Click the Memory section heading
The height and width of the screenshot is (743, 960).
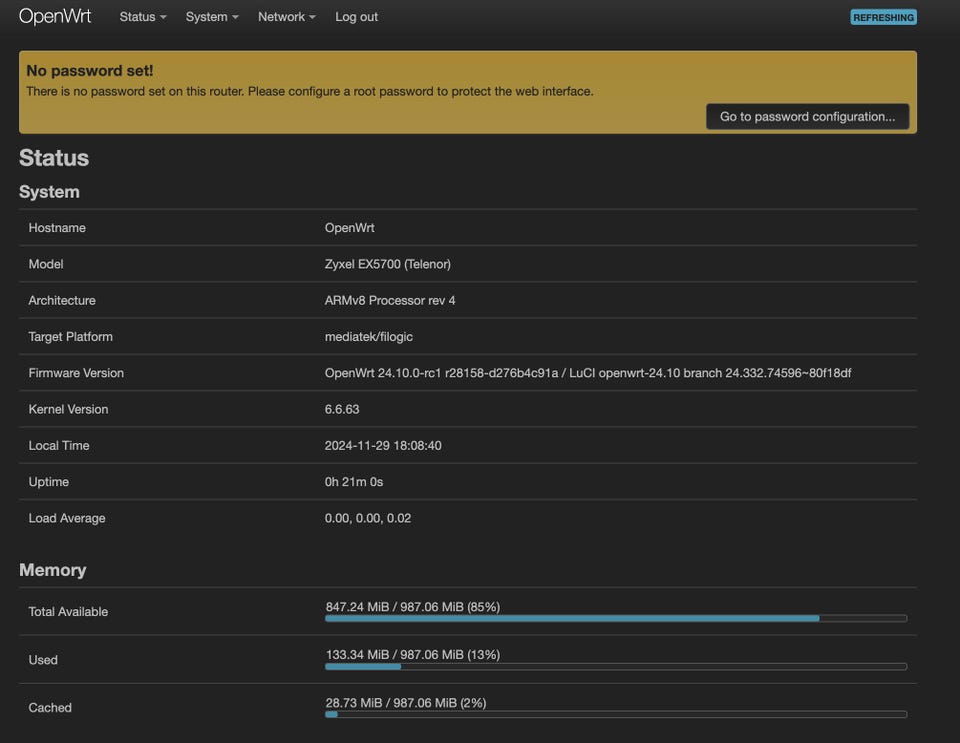coord(53,570)
